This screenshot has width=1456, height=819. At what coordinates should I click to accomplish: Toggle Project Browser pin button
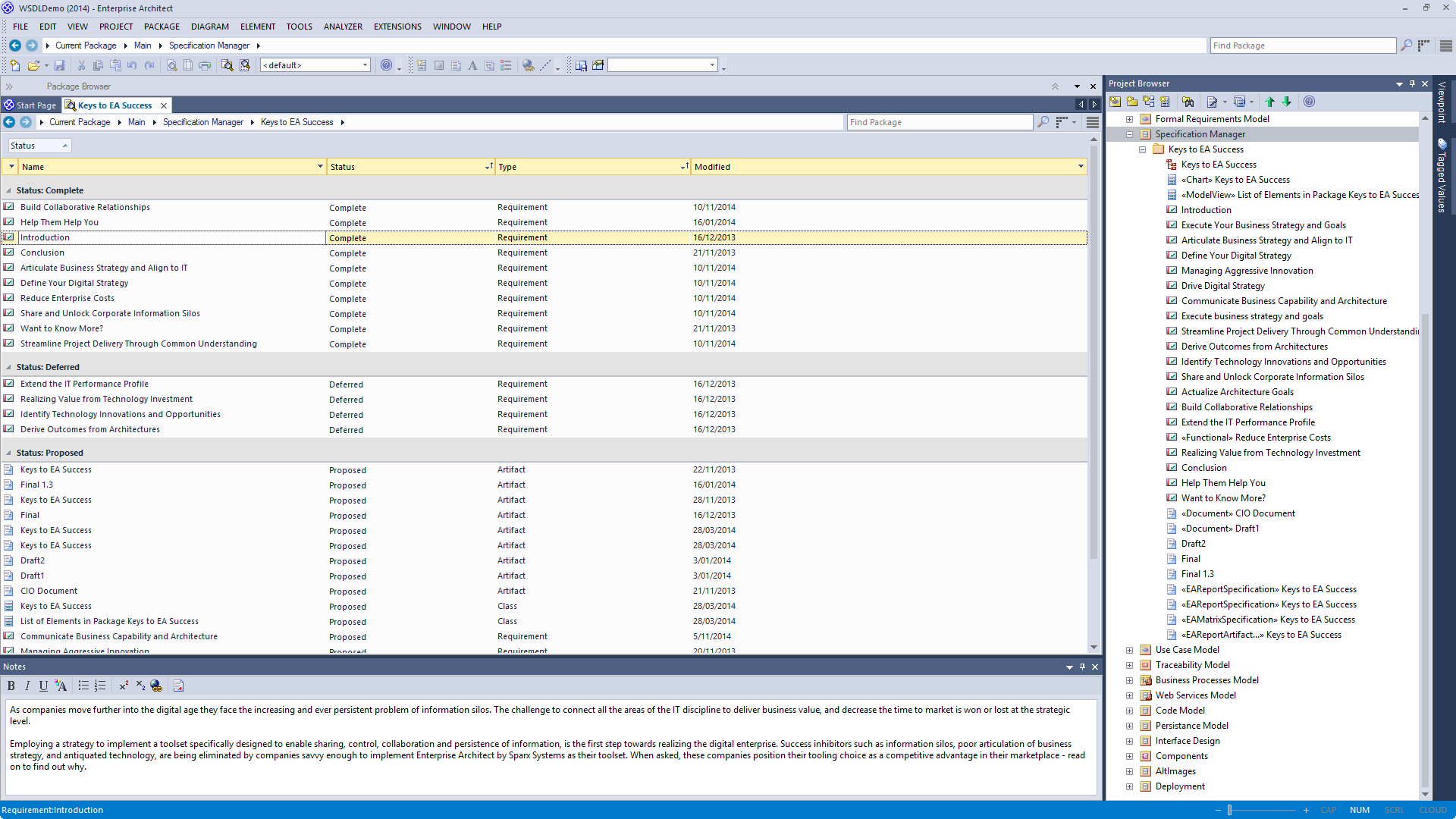tap(1412, 83)
